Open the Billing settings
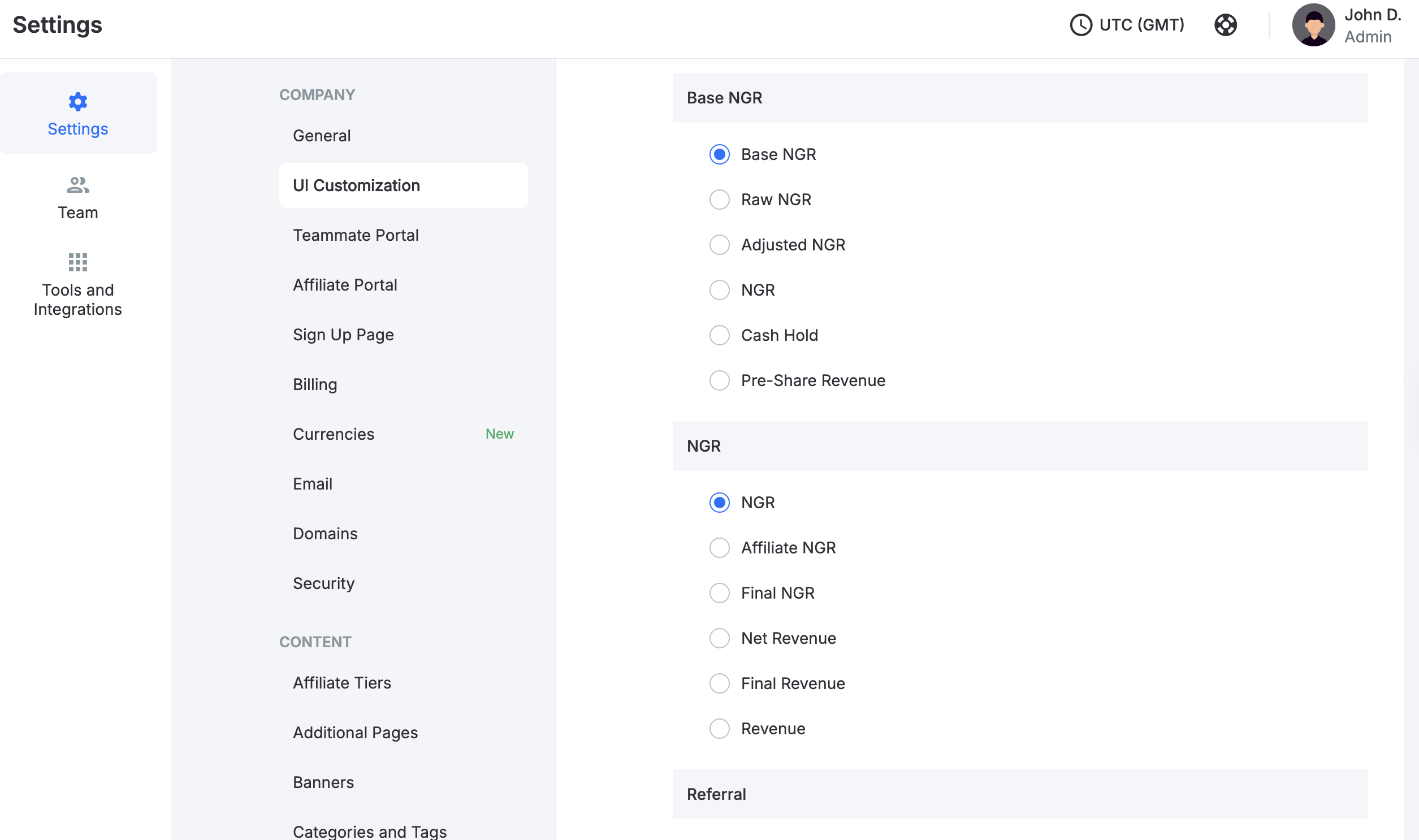The height and width of the screenshot is (840, 1419). pyautogui.click(x=403, y=385)
